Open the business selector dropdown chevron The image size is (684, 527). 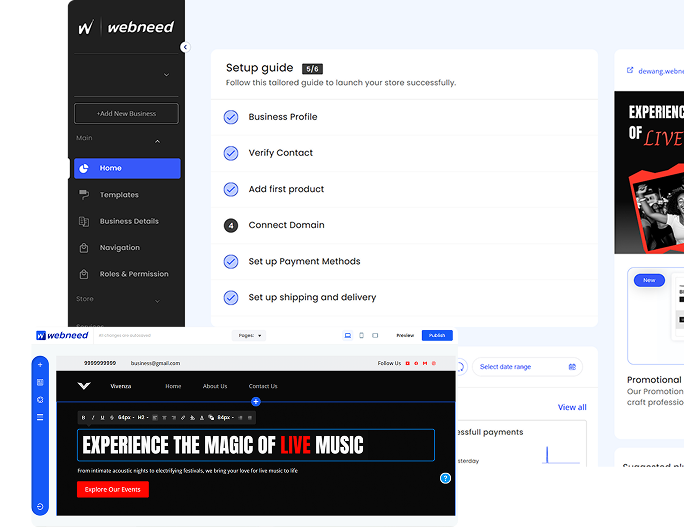point(166,75)
